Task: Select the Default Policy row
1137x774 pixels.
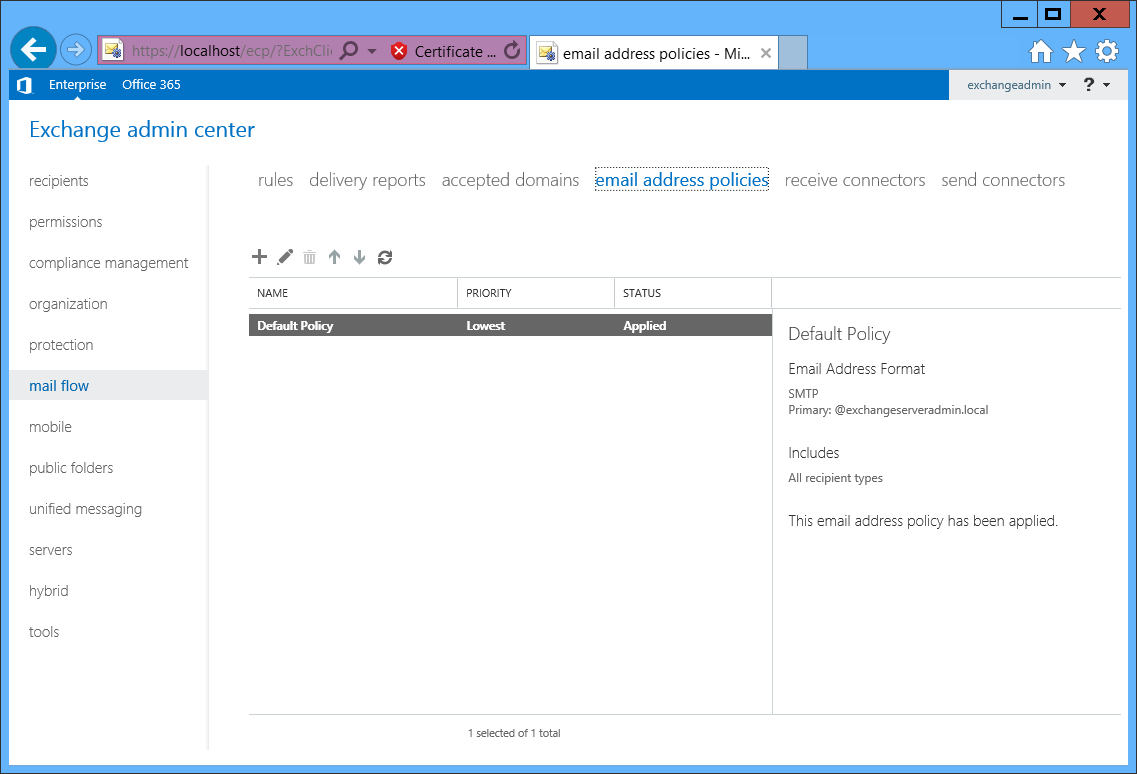Action: click(510, 326)
